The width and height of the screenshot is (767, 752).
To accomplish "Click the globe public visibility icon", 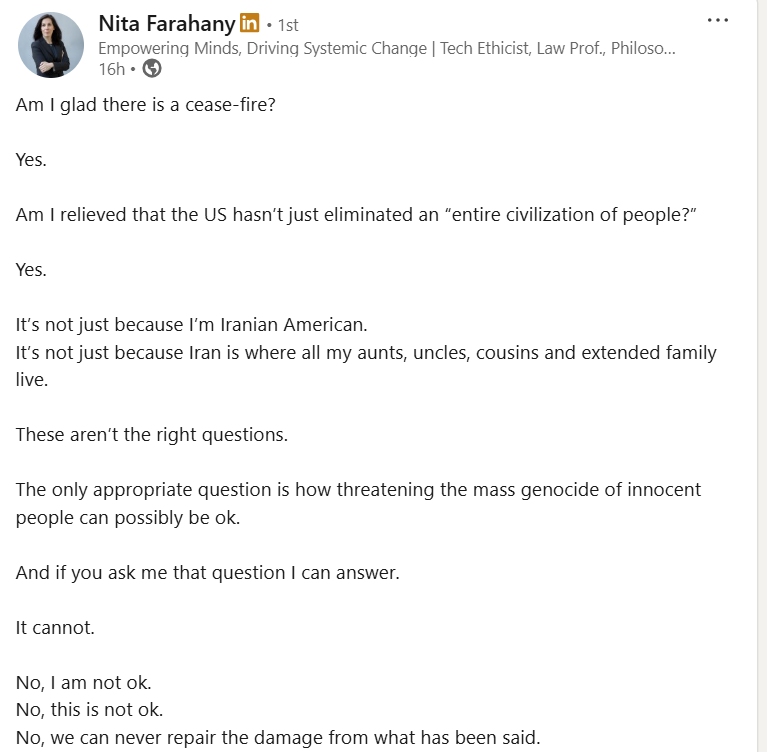I will [x=152, y=68].
